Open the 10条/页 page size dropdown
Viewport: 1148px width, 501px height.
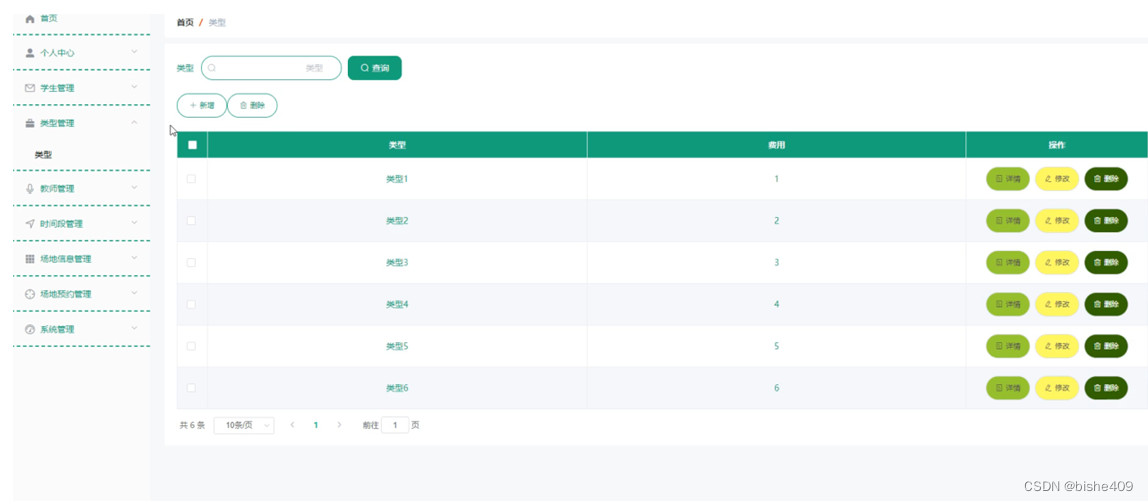click(244, 425)
